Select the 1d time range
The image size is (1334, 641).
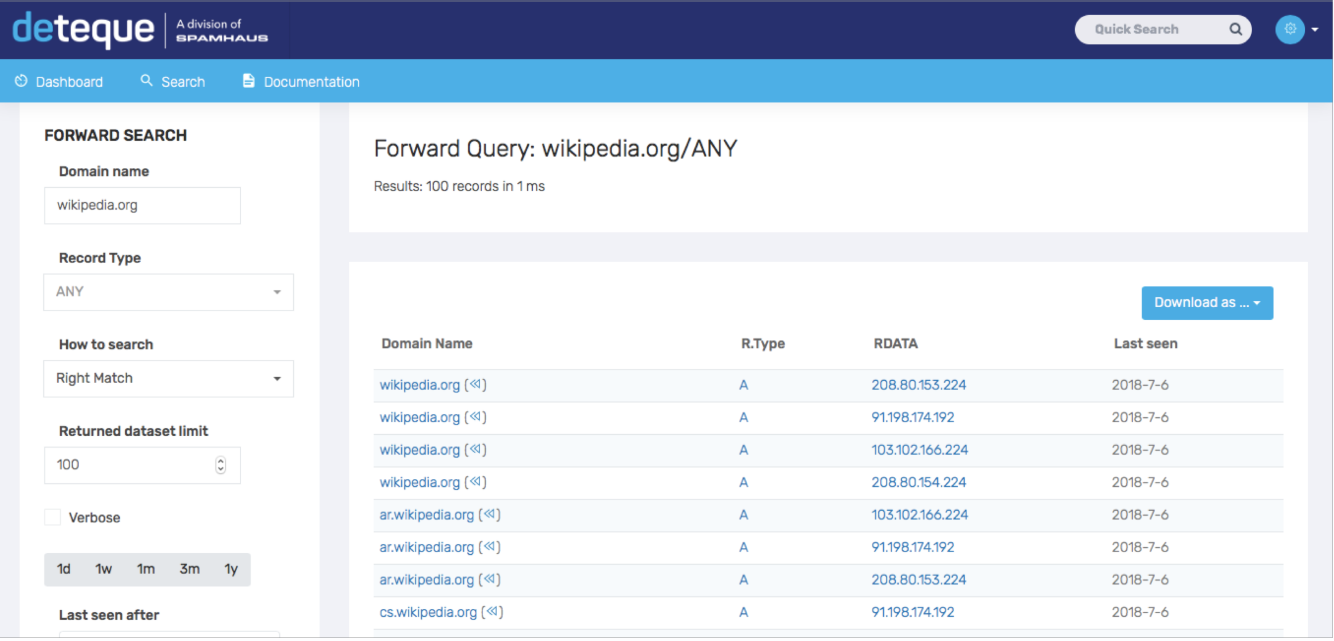click(x=64, y=569)
